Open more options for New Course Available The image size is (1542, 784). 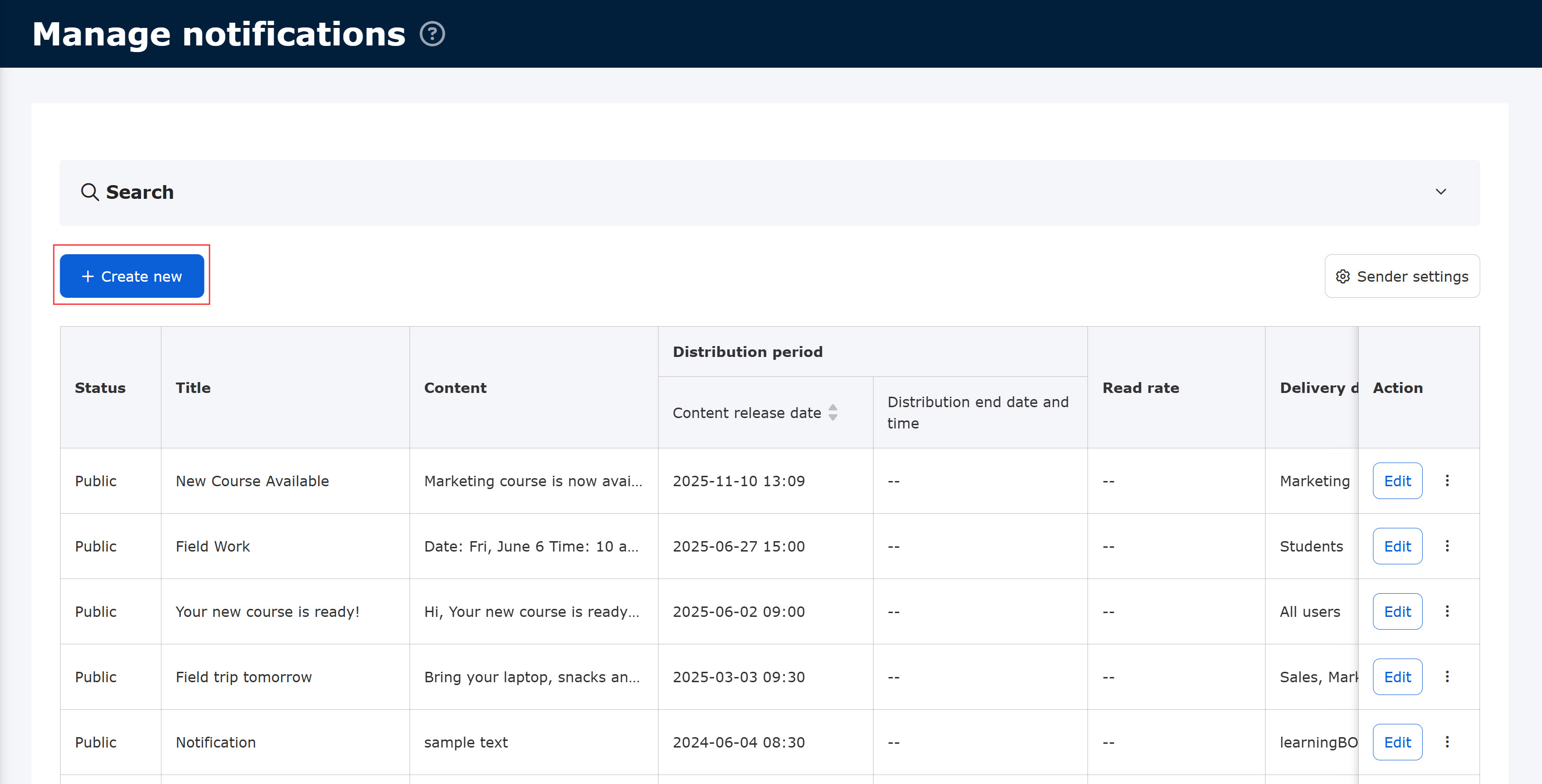click(1447, 481)
